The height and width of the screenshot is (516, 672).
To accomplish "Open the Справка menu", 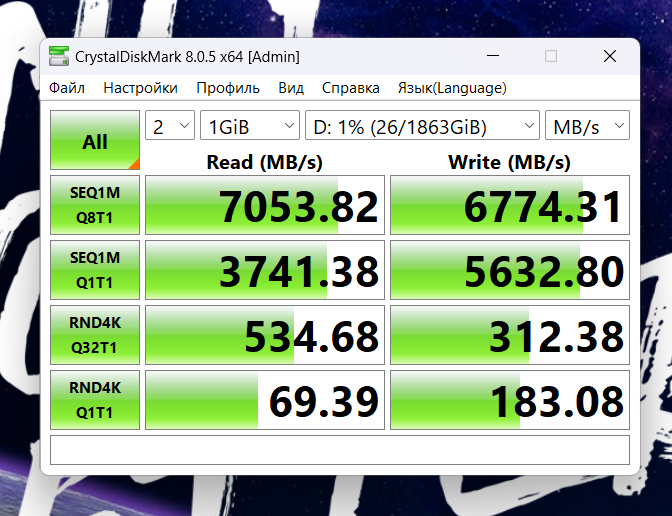I will point(351,88).
